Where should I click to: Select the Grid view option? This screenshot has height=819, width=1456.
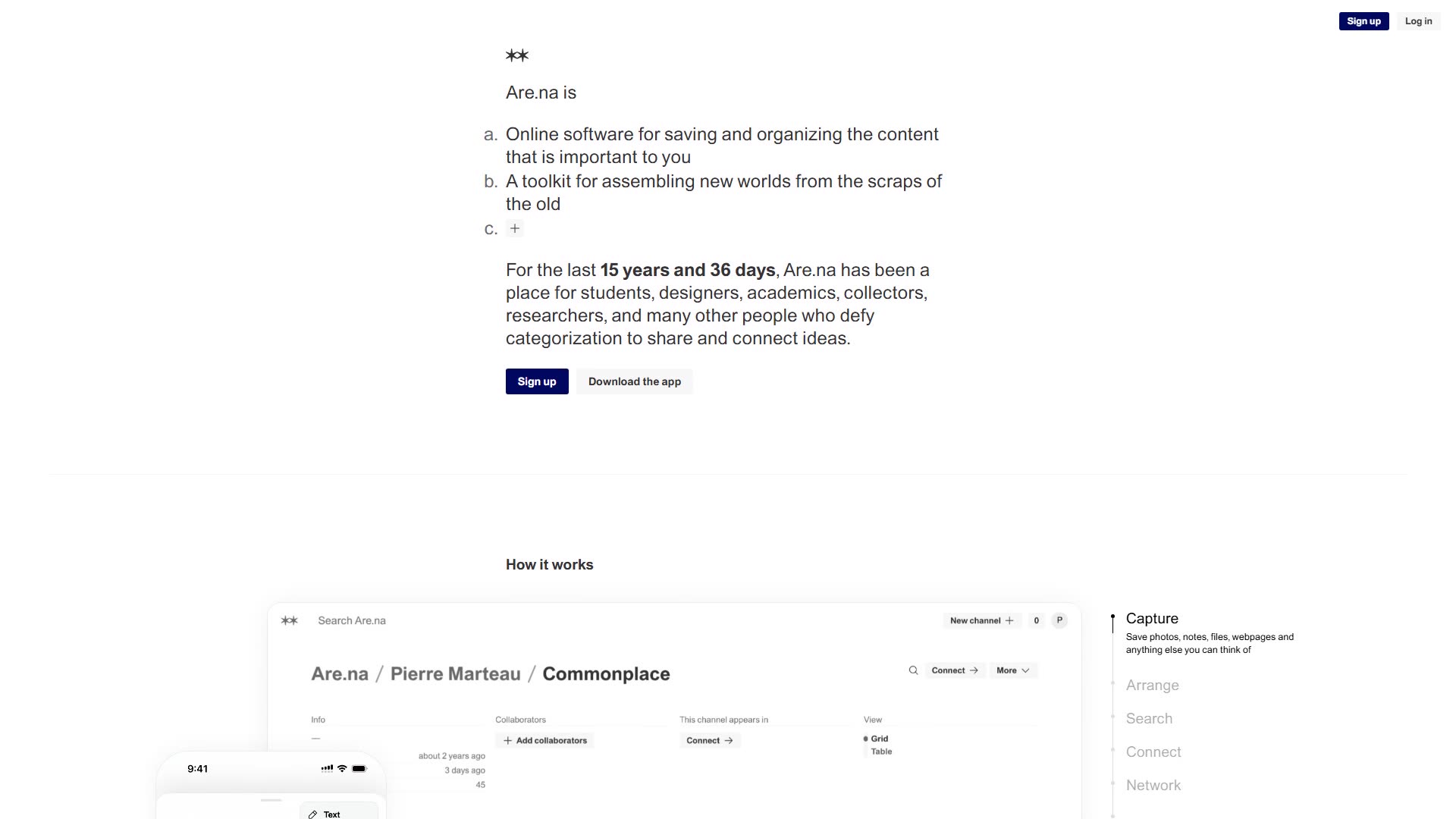tap(879, 739)
